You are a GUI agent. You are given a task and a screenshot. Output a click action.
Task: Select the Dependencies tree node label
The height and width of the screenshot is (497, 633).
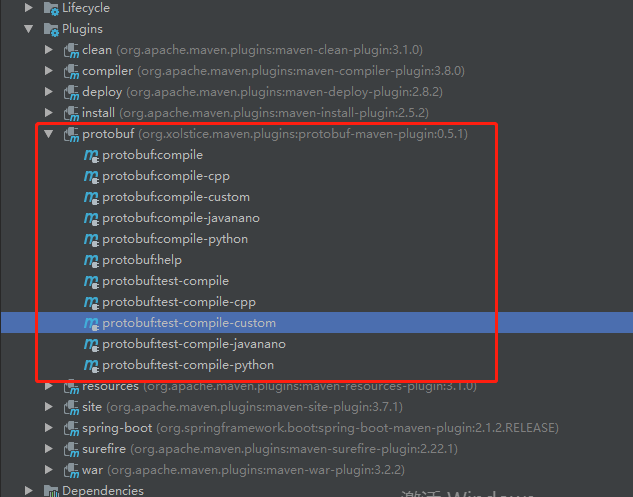[103, 491]
